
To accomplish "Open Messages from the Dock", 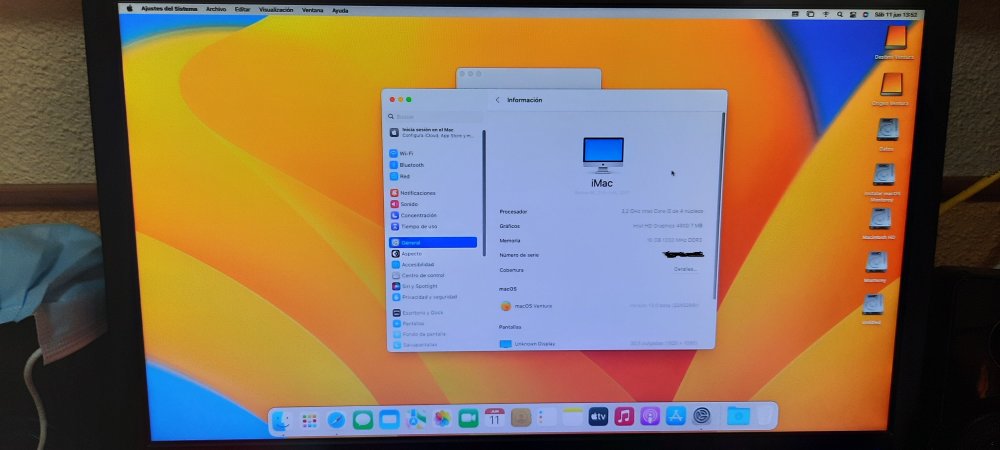I will pyautogui.click(x=363, y=419).
